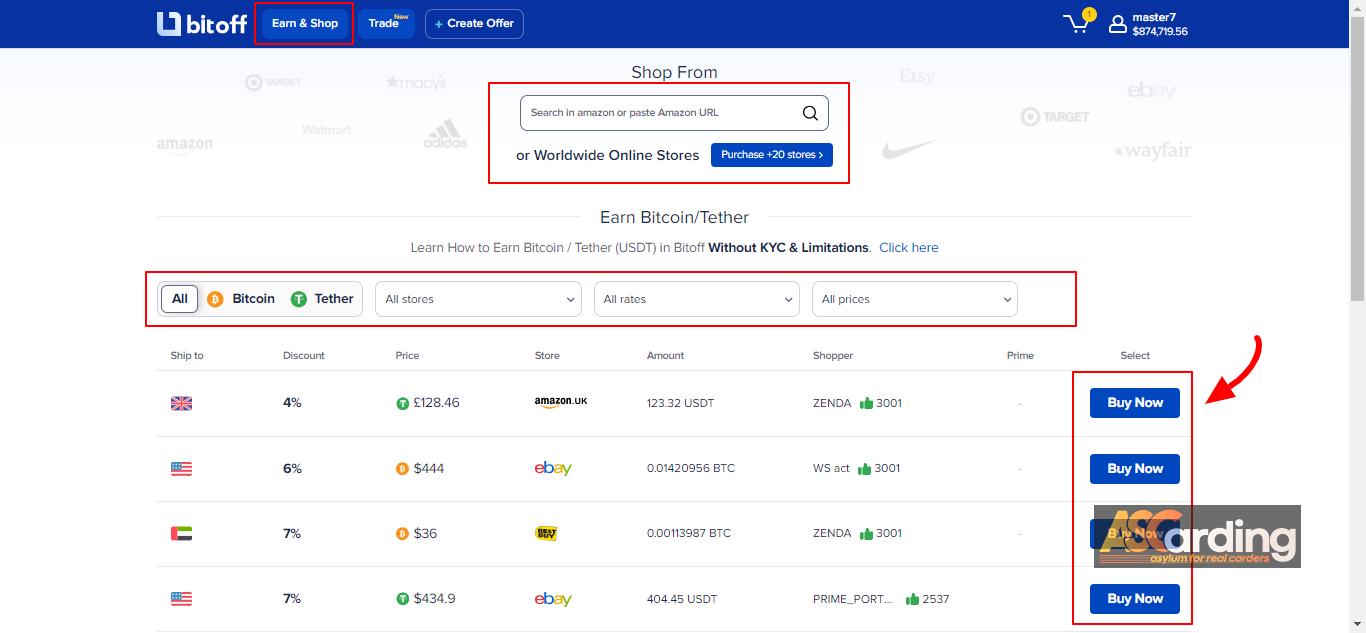Screen dimensions: 1366x633
Task: Click the Tether coin icon in filter
Action: coord(298,299)
